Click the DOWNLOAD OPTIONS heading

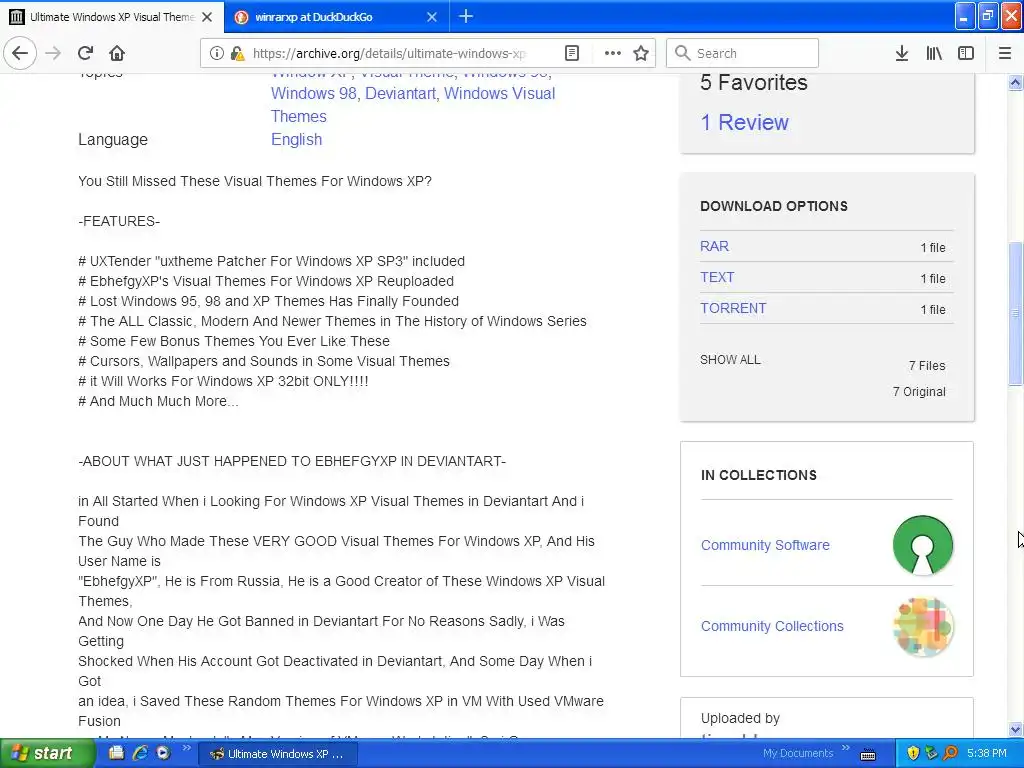click(774, 206)
